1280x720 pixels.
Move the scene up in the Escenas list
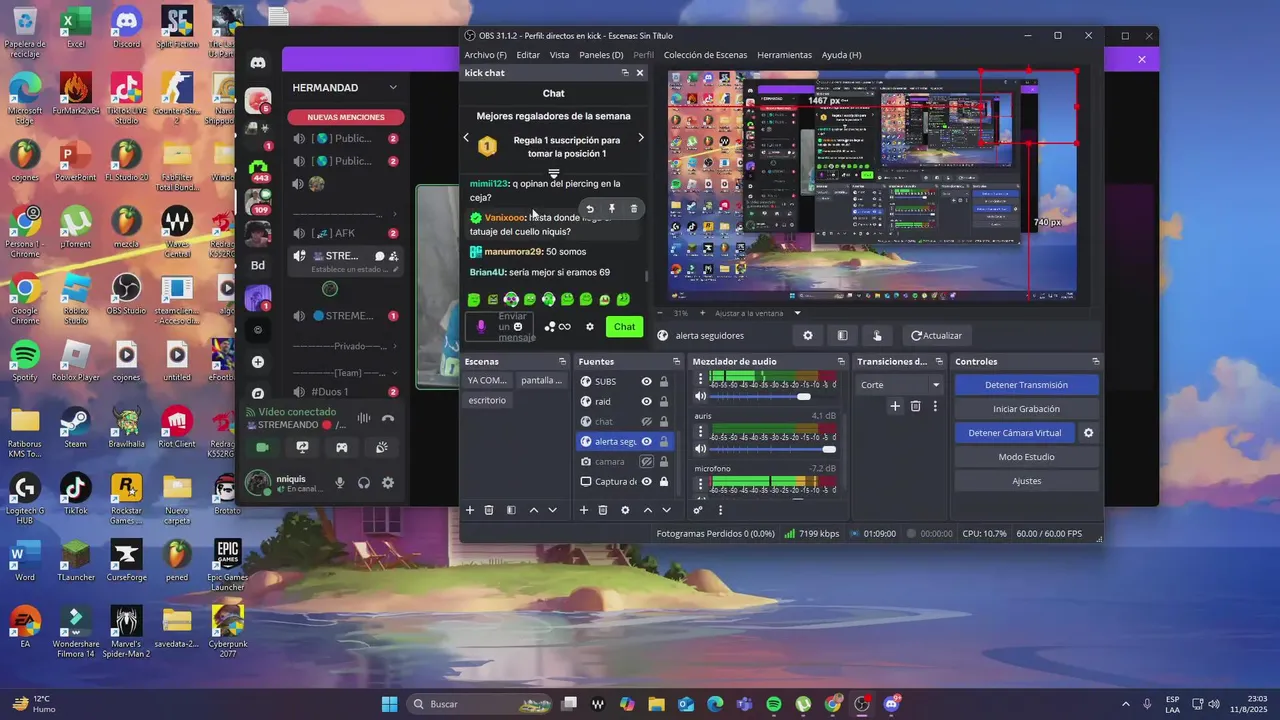pos(534,510)
